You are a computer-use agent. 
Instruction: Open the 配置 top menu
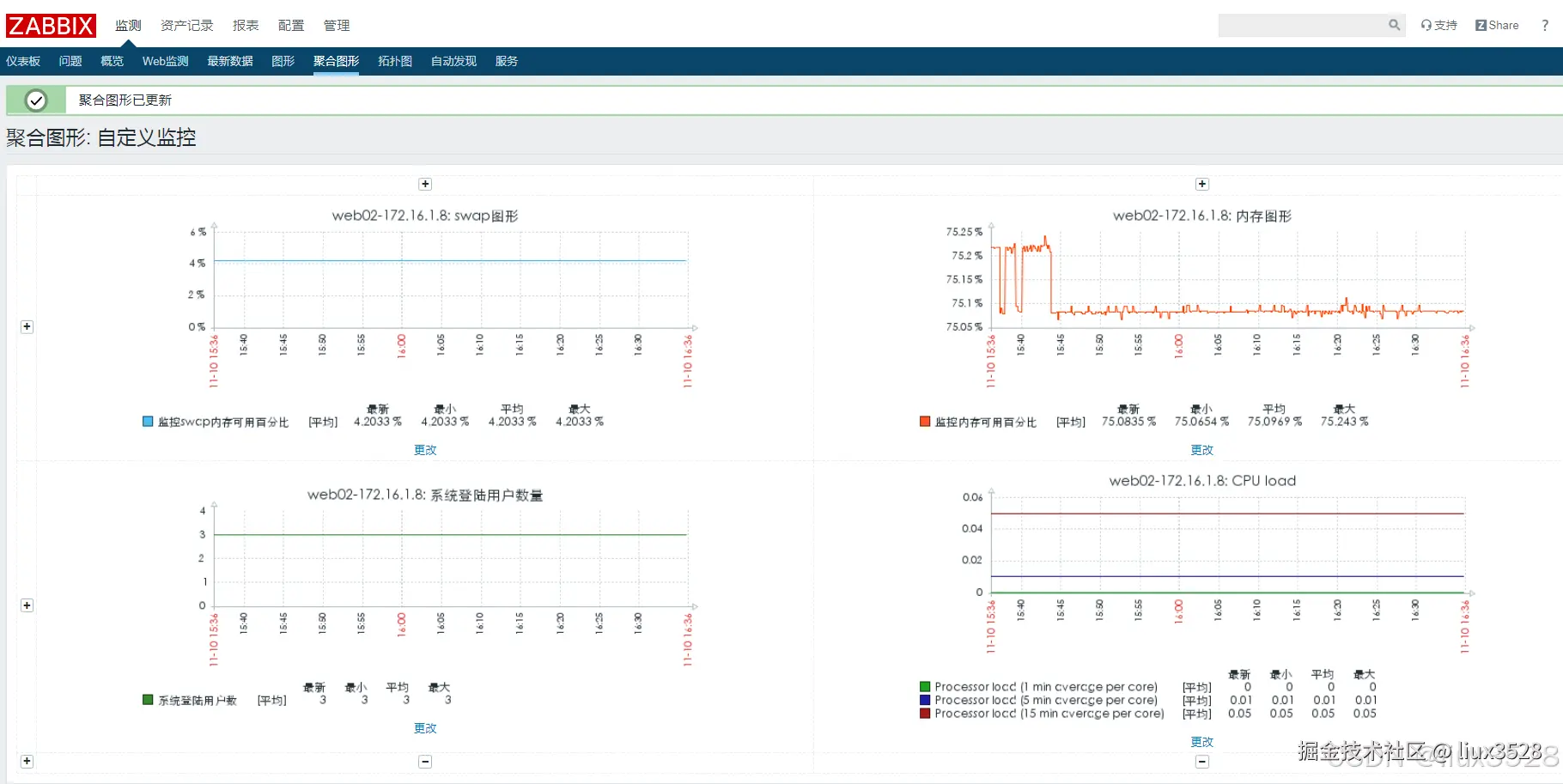tap(291, 26)
